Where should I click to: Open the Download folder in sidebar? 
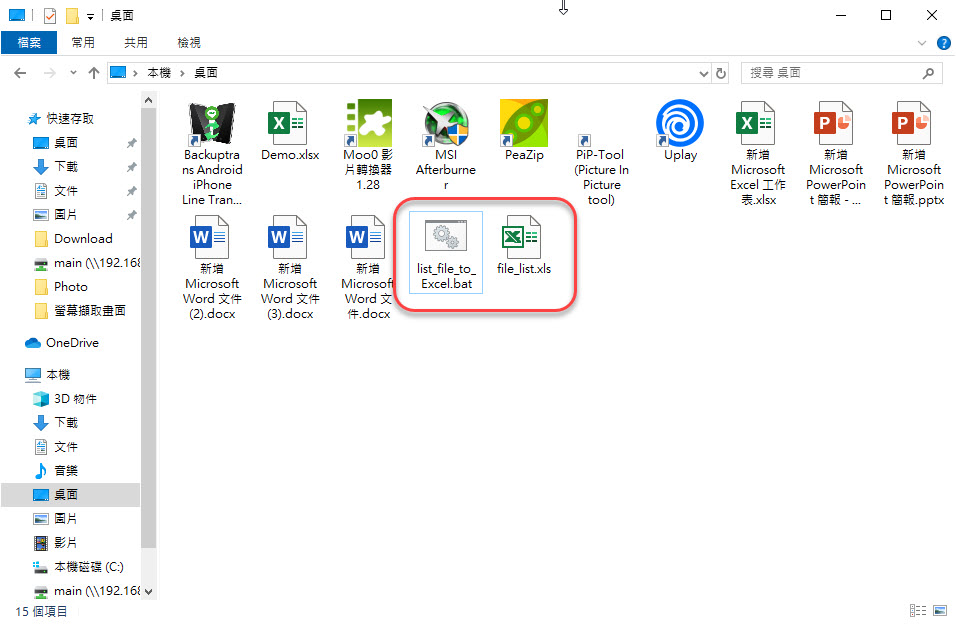tap(73, 238)
